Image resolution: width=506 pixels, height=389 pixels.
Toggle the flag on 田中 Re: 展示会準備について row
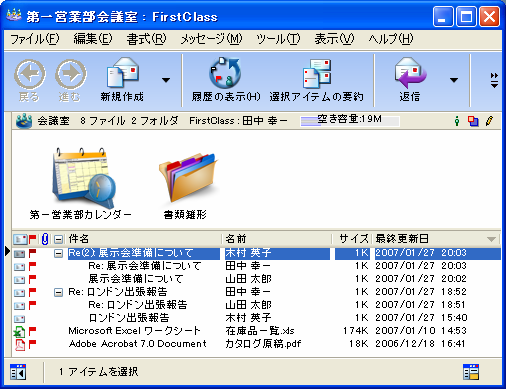click(x=32, y=266)
